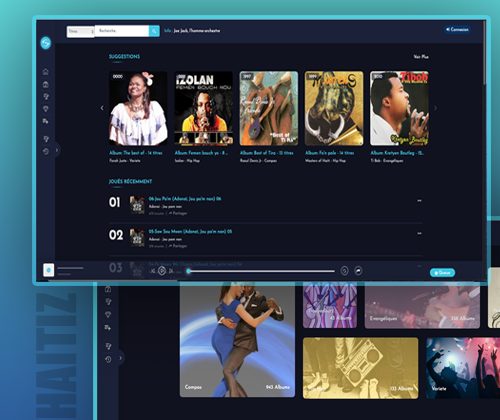This screenshot has height=420, width=500.
Task: Click the playback progress slider
Action: pyautogui.click(x=261, y=271)
